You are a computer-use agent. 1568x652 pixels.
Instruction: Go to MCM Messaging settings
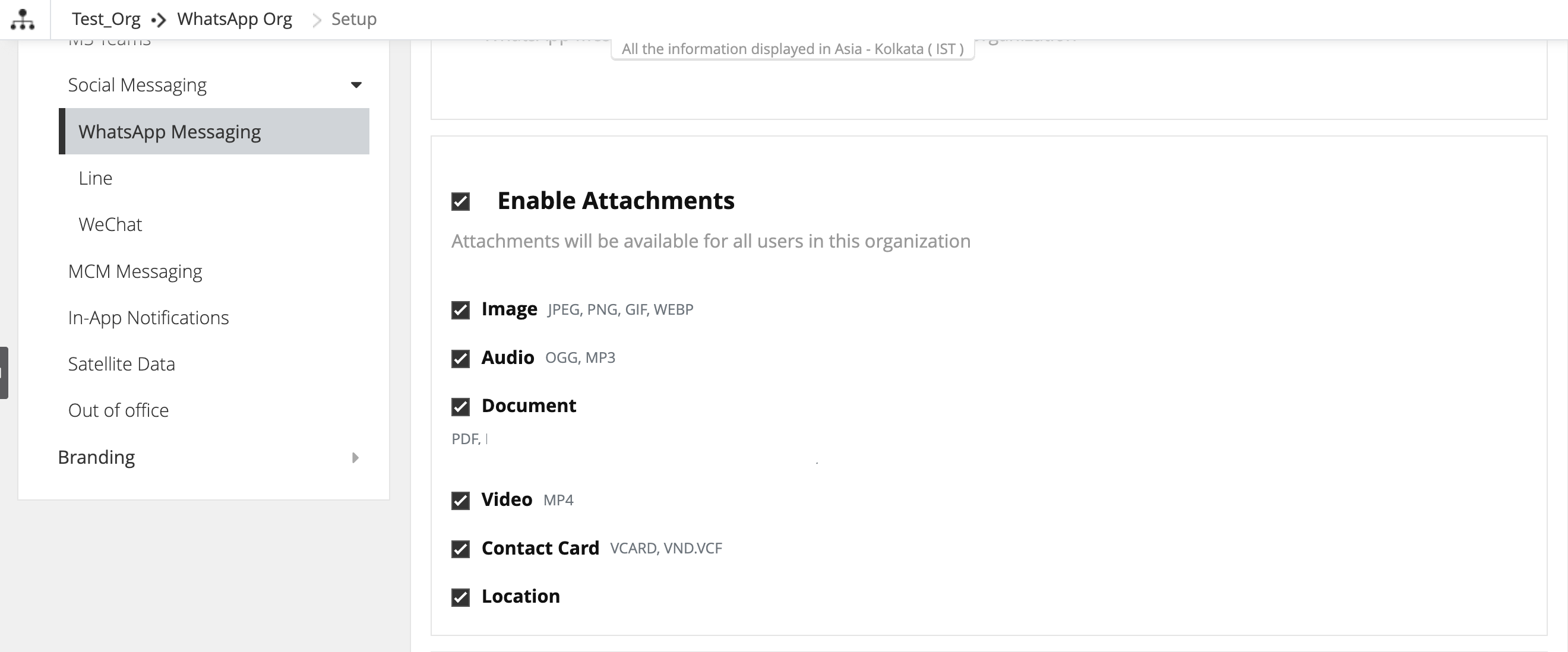pyautogui.click(x=135, y=271)
